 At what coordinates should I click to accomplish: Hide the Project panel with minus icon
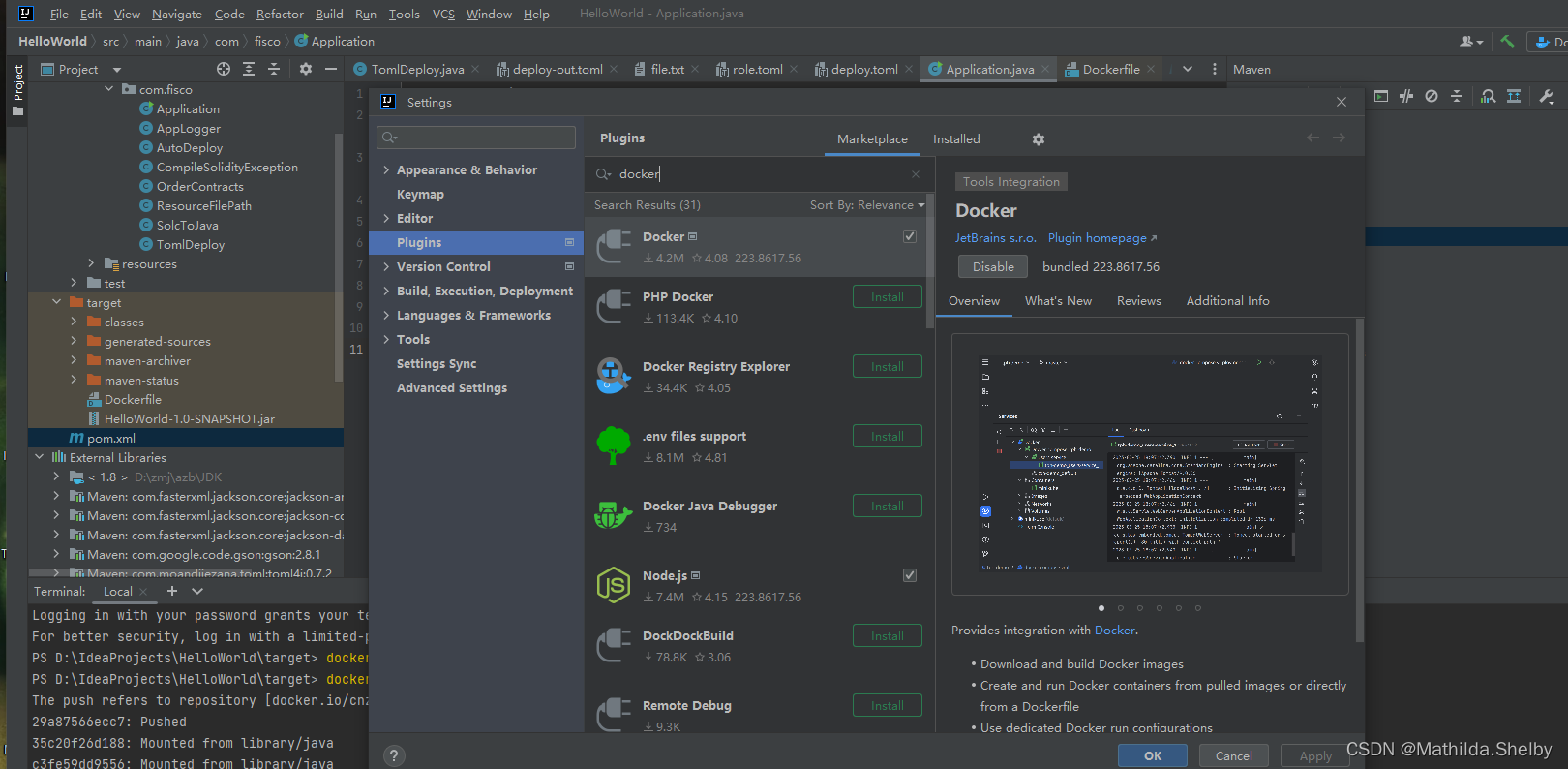point(331,69)
